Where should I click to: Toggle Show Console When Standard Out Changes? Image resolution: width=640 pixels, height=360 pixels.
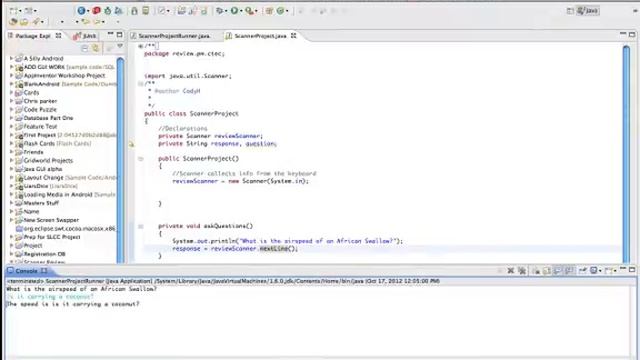coord(558,270)
